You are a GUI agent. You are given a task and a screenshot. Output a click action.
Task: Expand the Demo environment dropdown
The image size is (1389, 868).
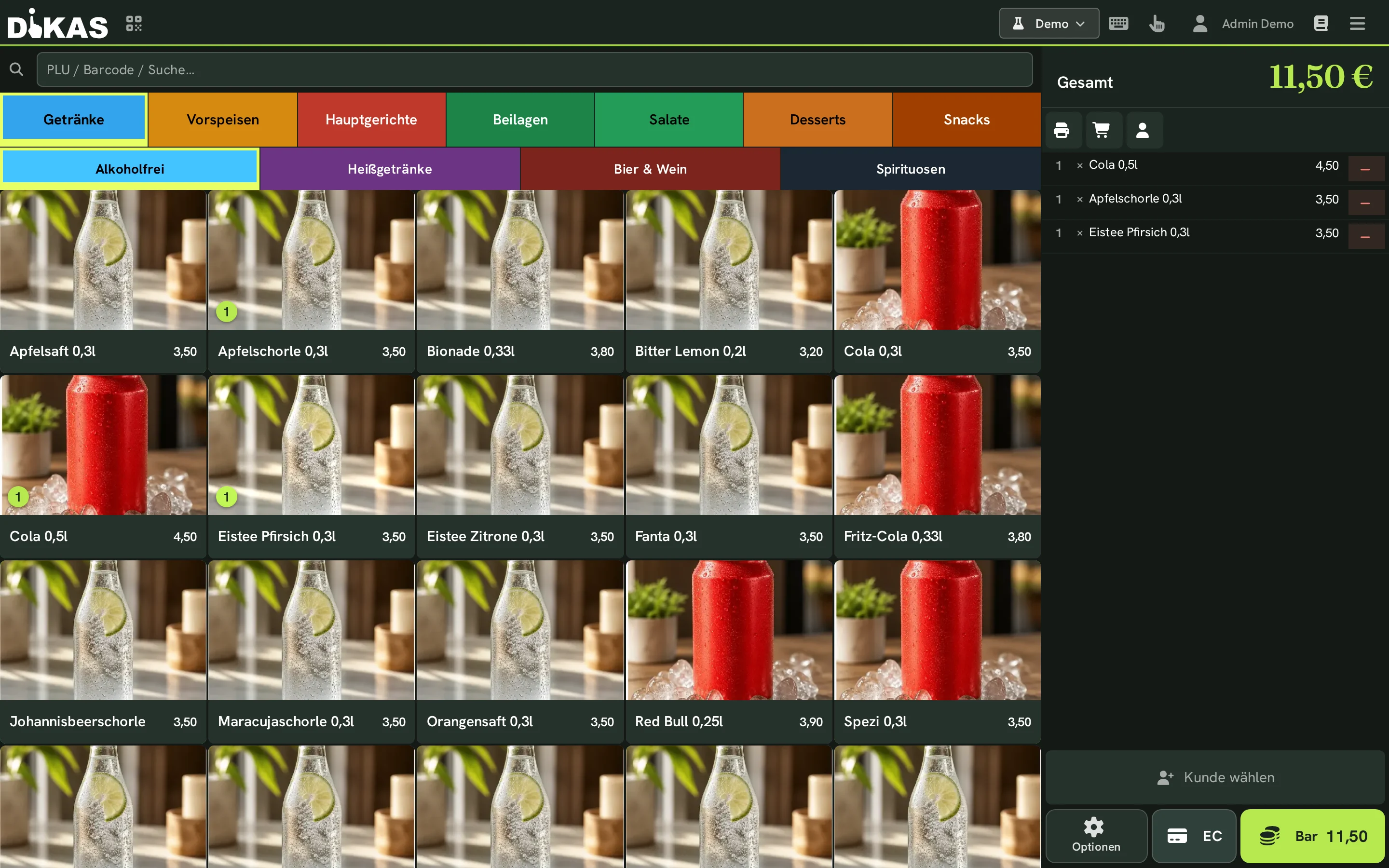coord(1049,24)
